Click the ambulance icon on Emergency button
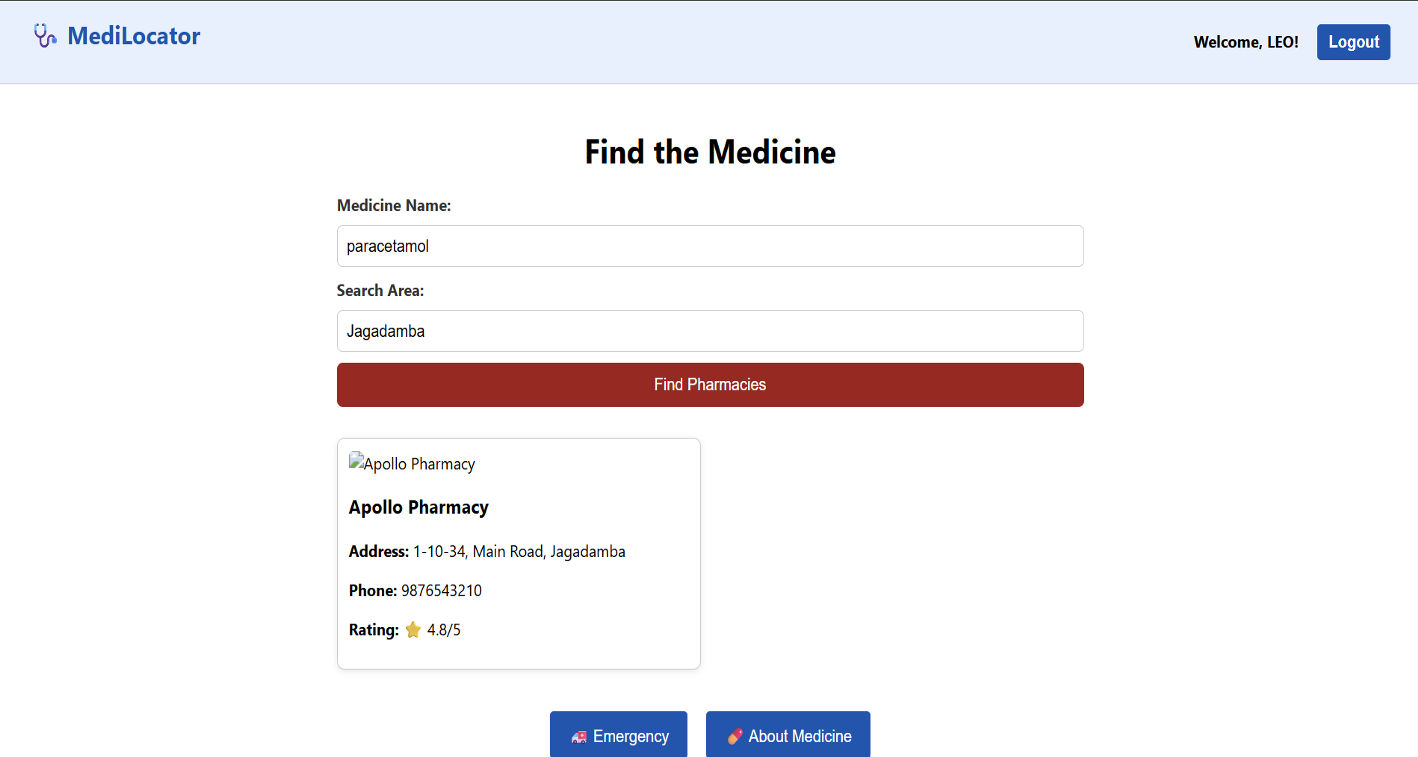The image size is (1418, 757). [579, 737]
